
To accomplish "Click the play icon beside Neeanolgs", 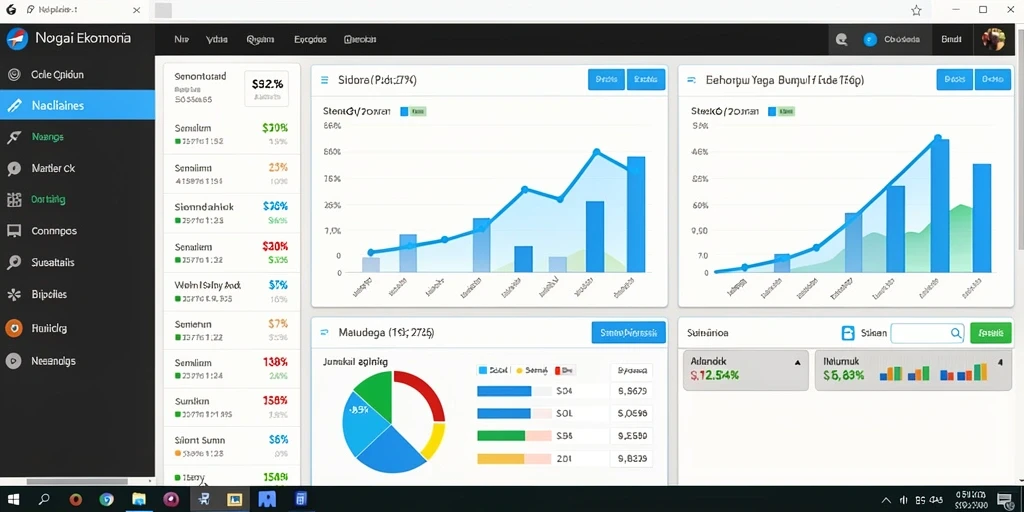I will click(14, 360).
